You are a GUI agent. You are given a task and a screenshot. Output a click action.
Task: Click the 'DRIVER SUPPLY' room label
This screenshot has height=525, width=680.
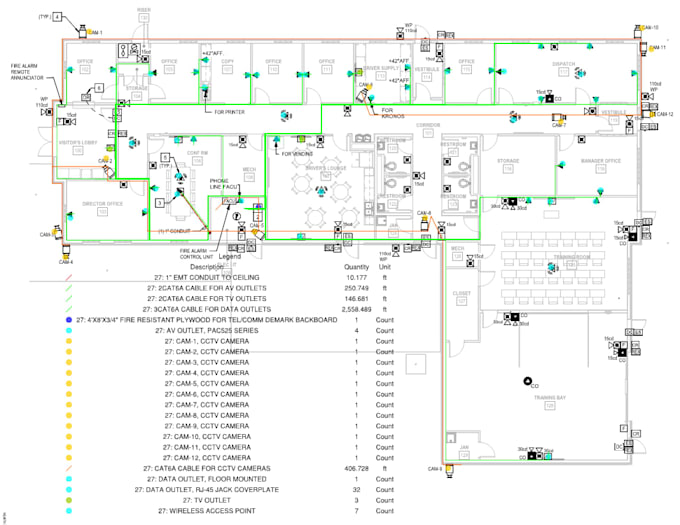pos(381,68)
